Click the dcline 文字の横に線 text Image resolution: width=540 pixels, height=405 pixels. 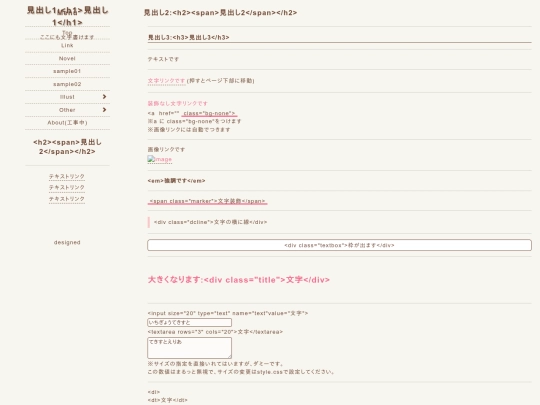click(x=210, y=222)
